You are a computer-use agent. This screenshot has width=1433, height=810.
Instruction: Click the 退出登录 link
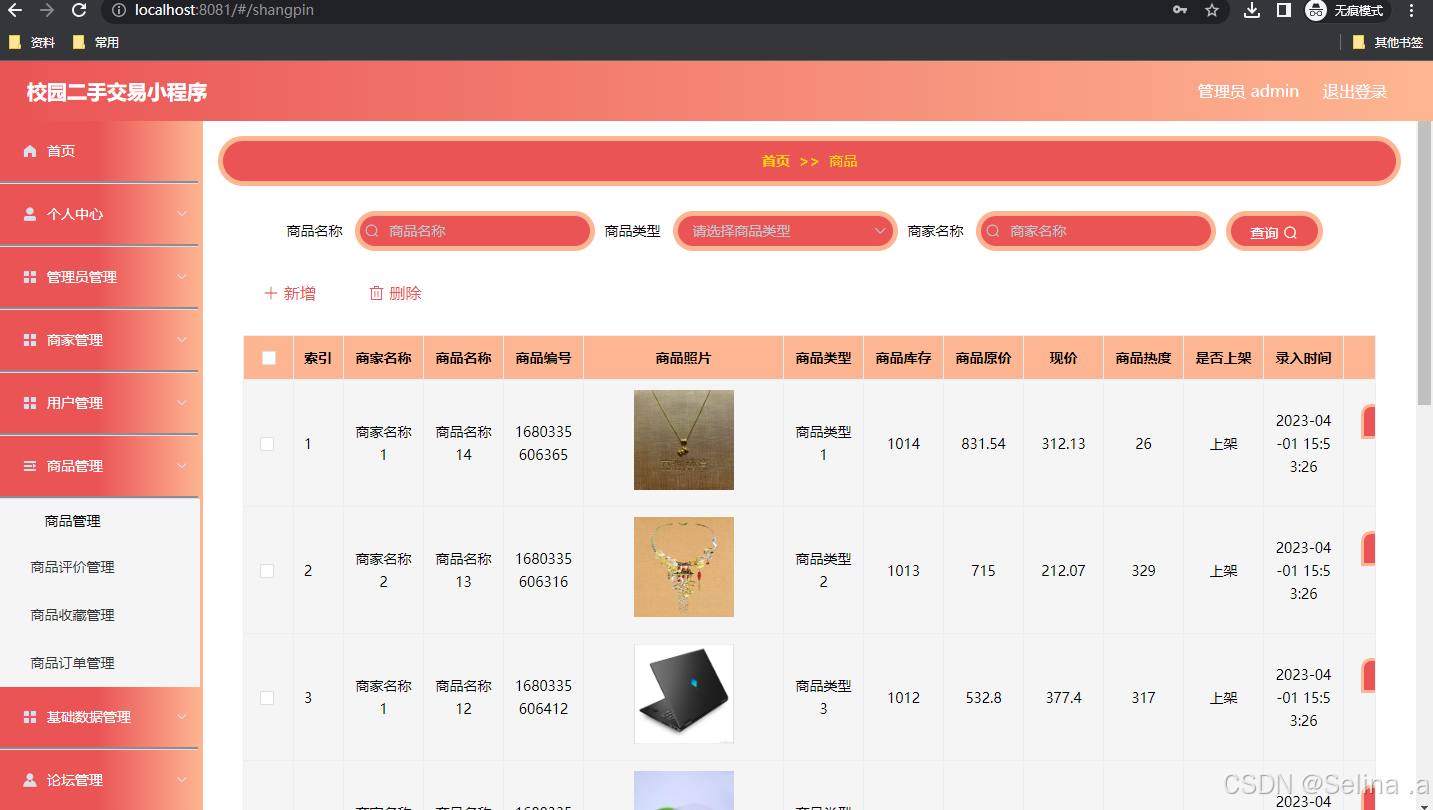point(1355,92)
